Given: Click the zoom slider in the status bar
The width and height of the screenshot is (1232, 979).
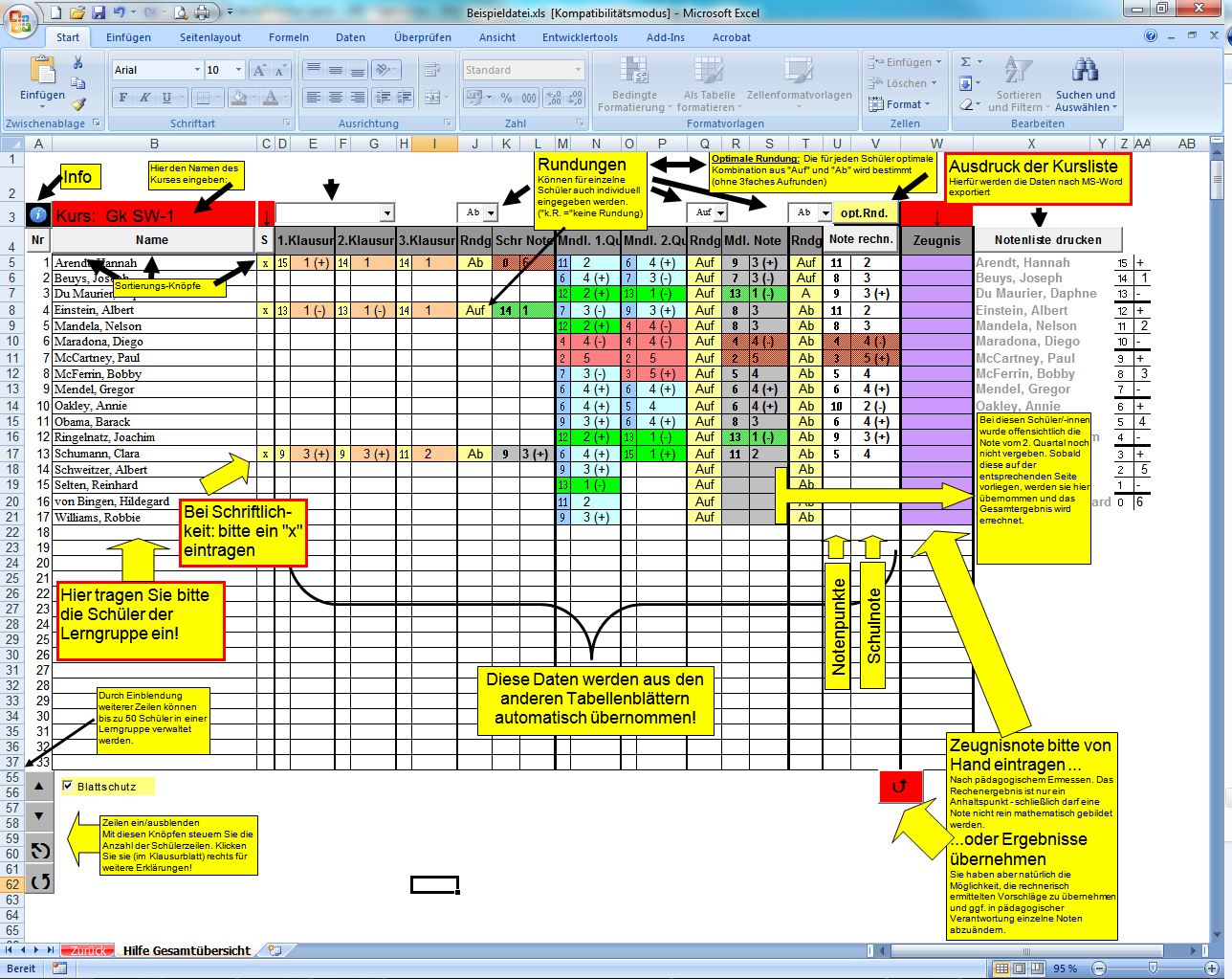Looking at the screenshot, I should 1152,968.
